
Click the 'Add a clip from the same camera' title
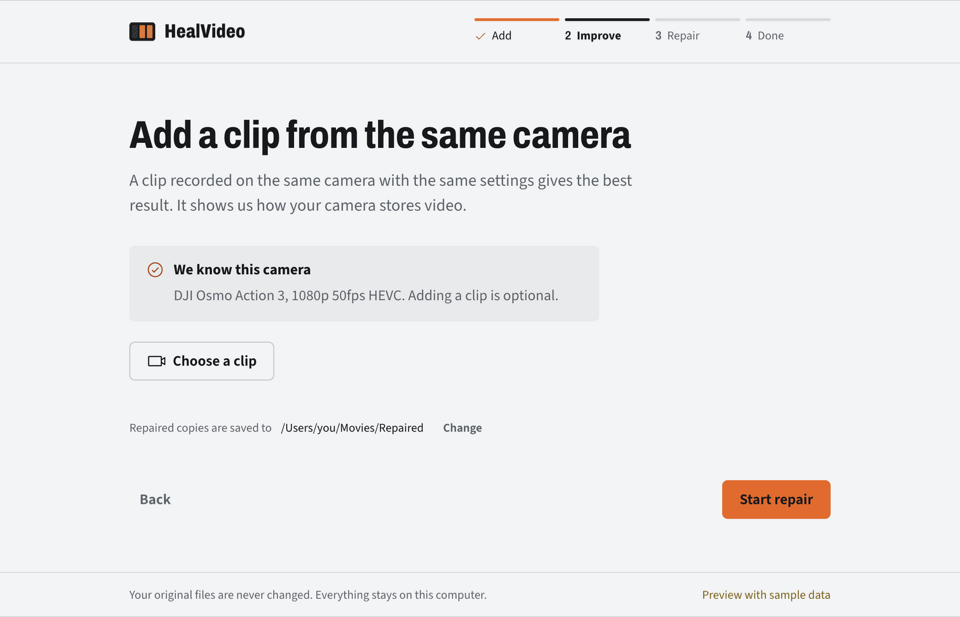pyautogui.click(x=380, y=135)
